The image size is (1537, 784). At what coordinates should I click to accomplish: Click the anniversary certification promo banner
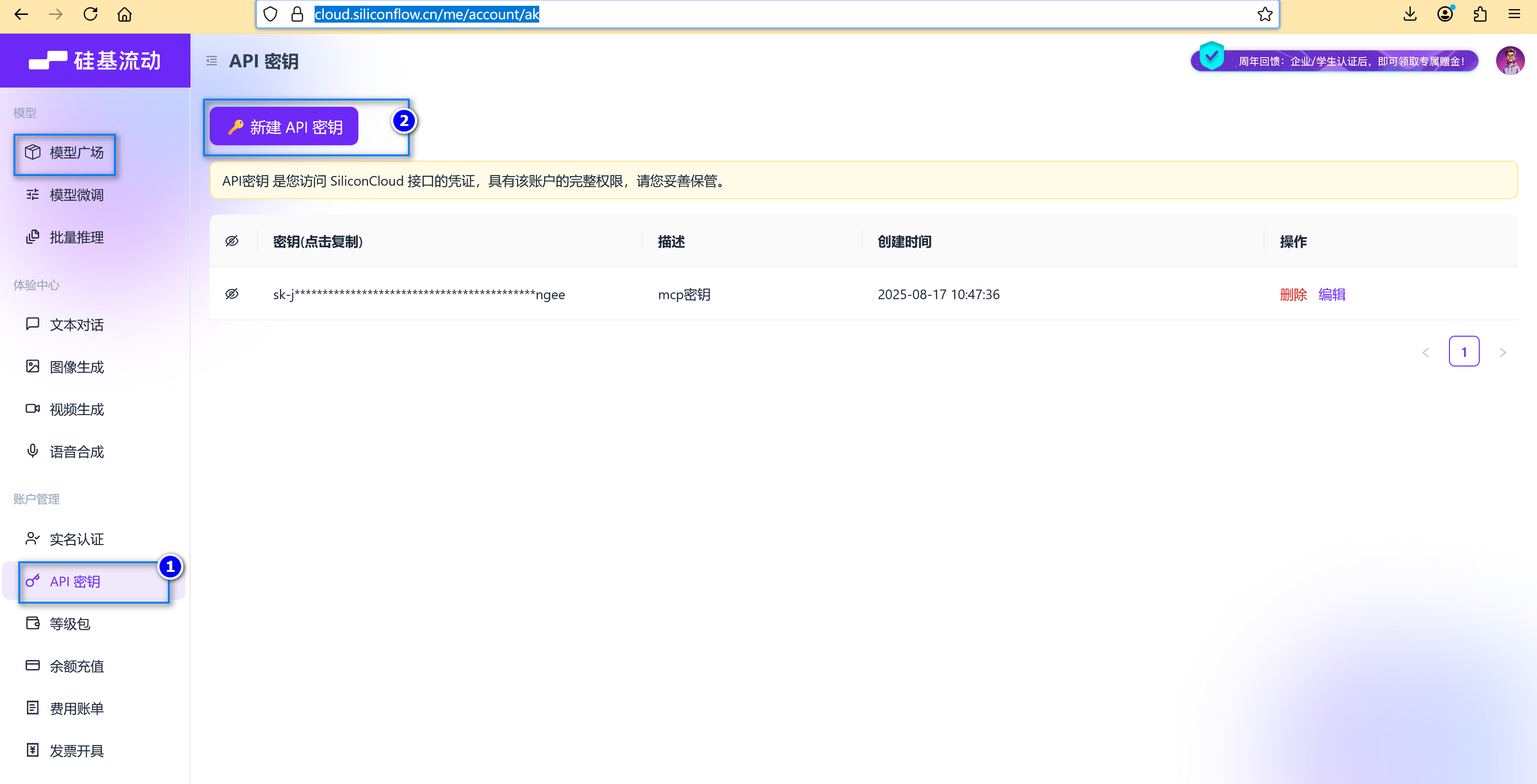click(1335, 60)
